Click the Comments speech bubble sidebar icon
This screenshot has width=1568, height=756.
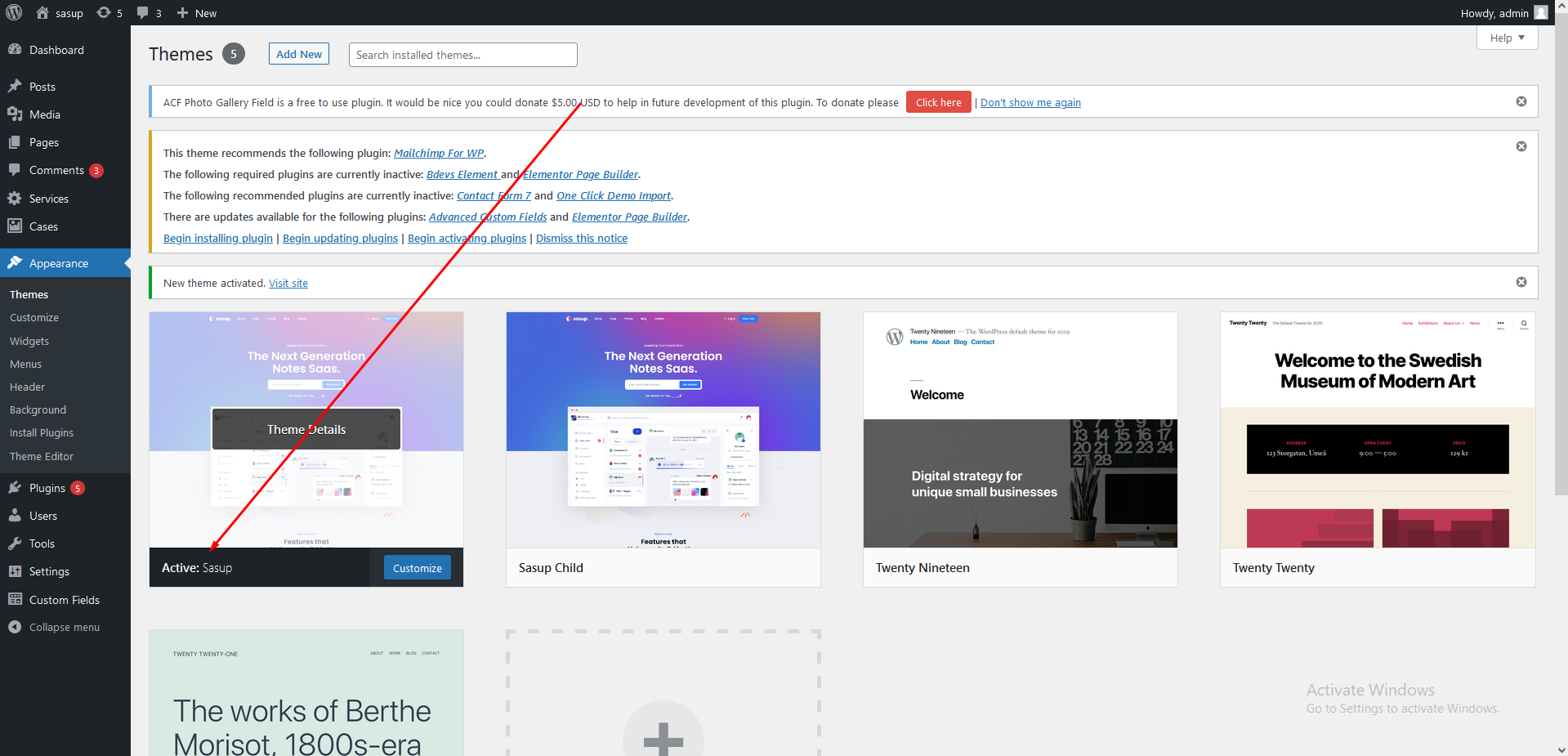coord(15,170)
